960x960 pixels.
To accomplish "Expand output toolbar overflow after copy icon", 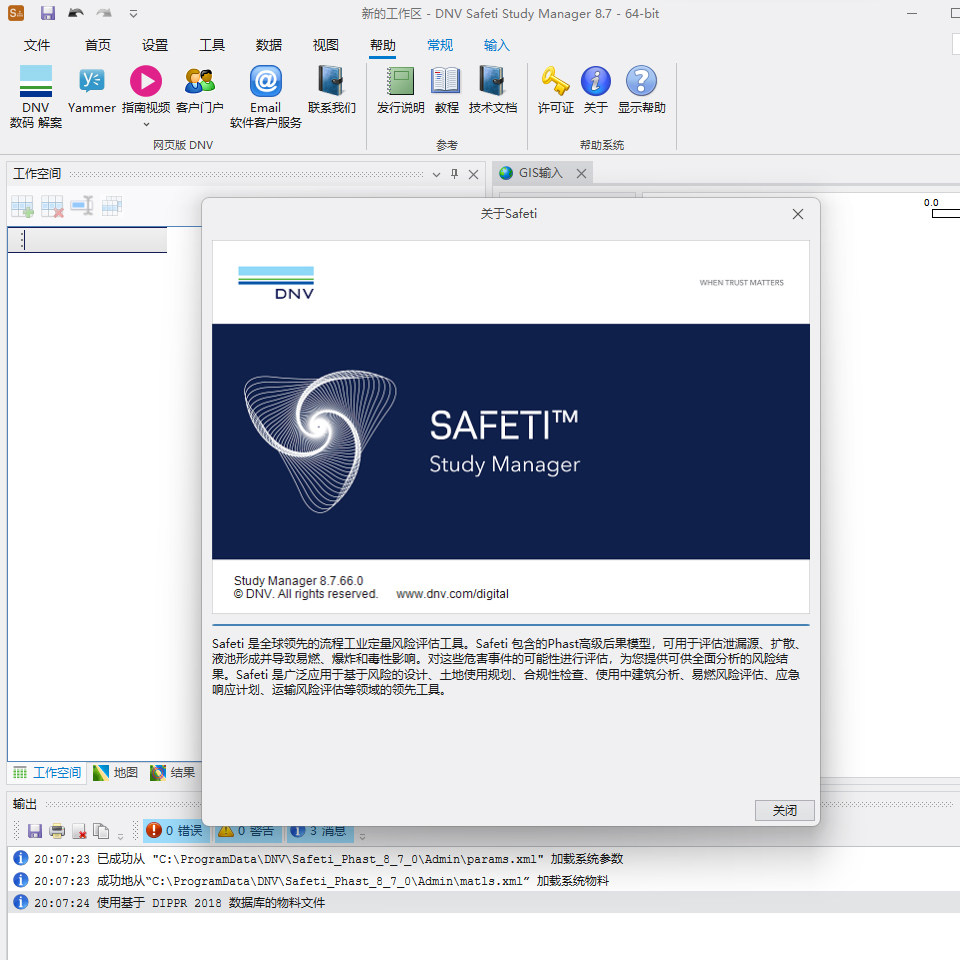I will coord(121,835).
